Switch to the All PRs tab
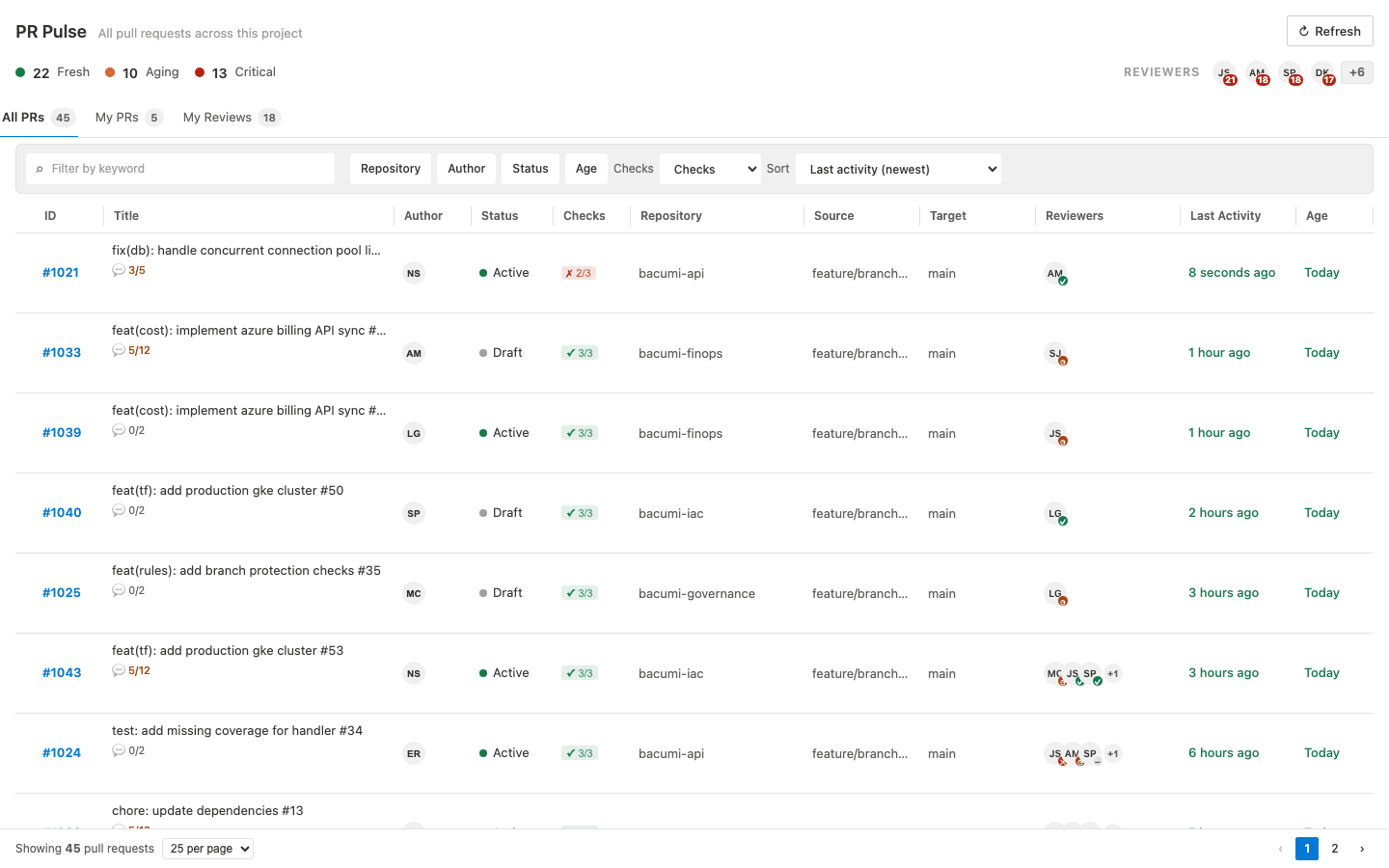The image size is (1389, 868). (x=39, y=118)
